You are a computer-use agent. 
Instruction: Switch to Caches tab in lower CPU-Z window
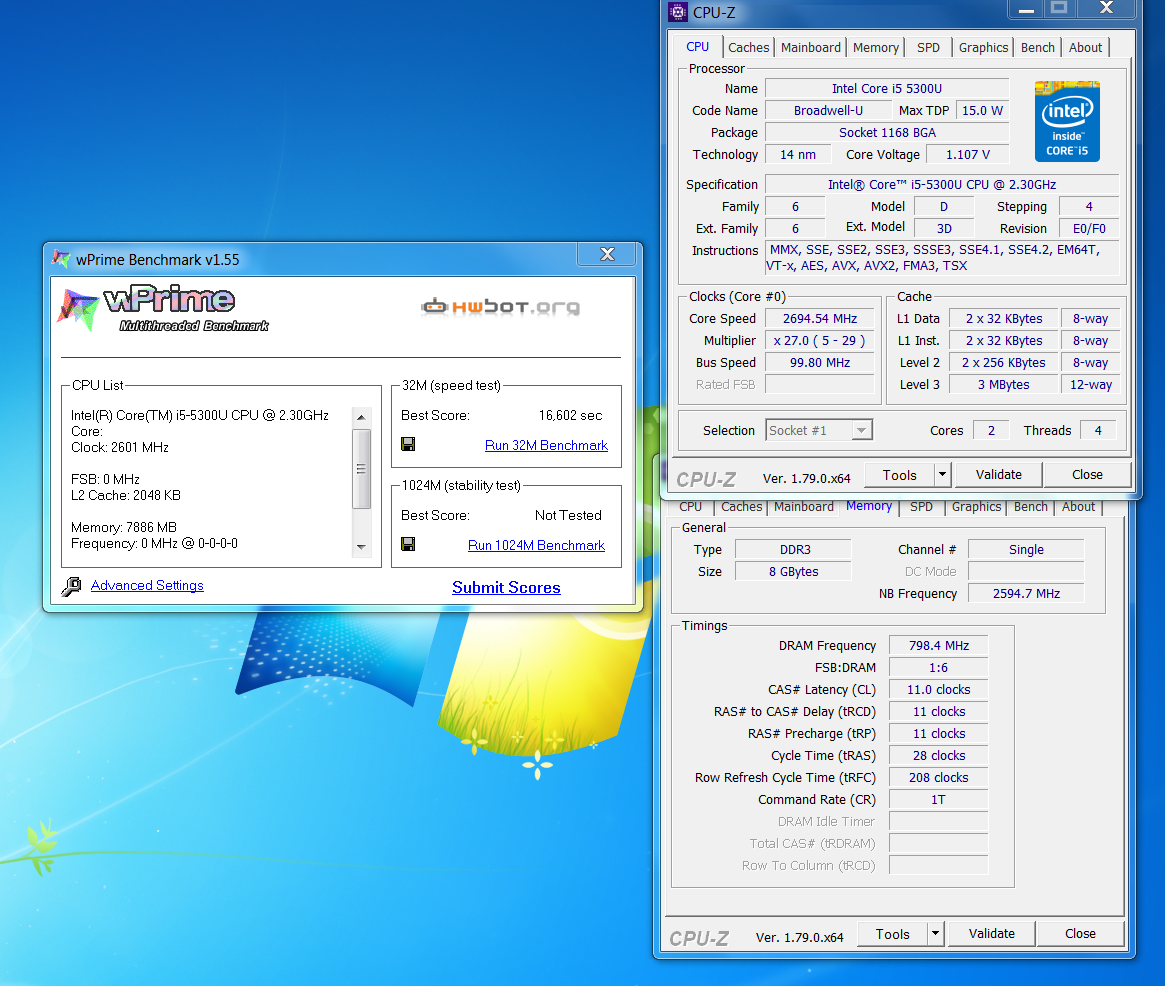[x=741, y=507]
